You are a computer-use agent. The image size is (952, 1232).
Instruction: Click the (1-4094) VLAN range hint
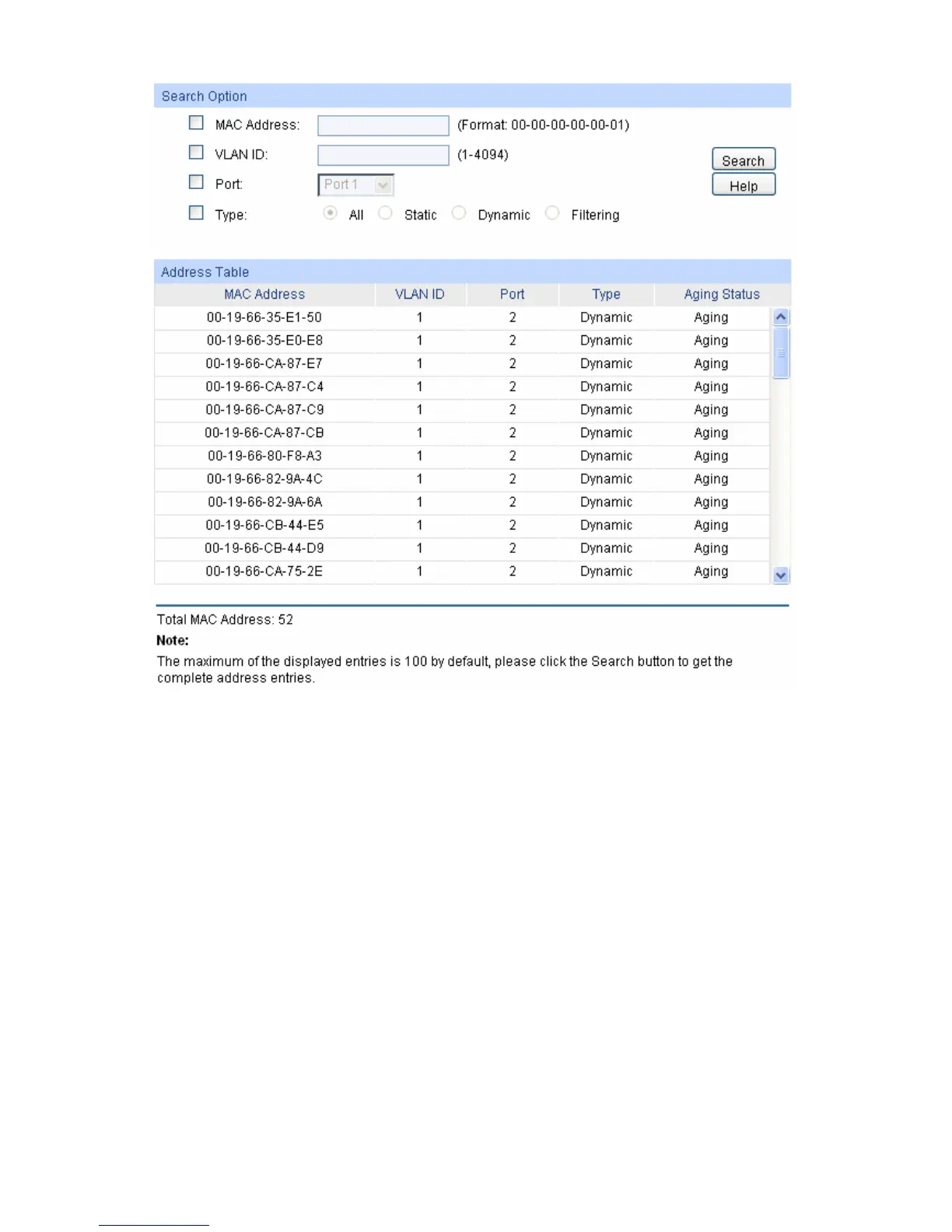pyautogui.click(x=483, y=155)
